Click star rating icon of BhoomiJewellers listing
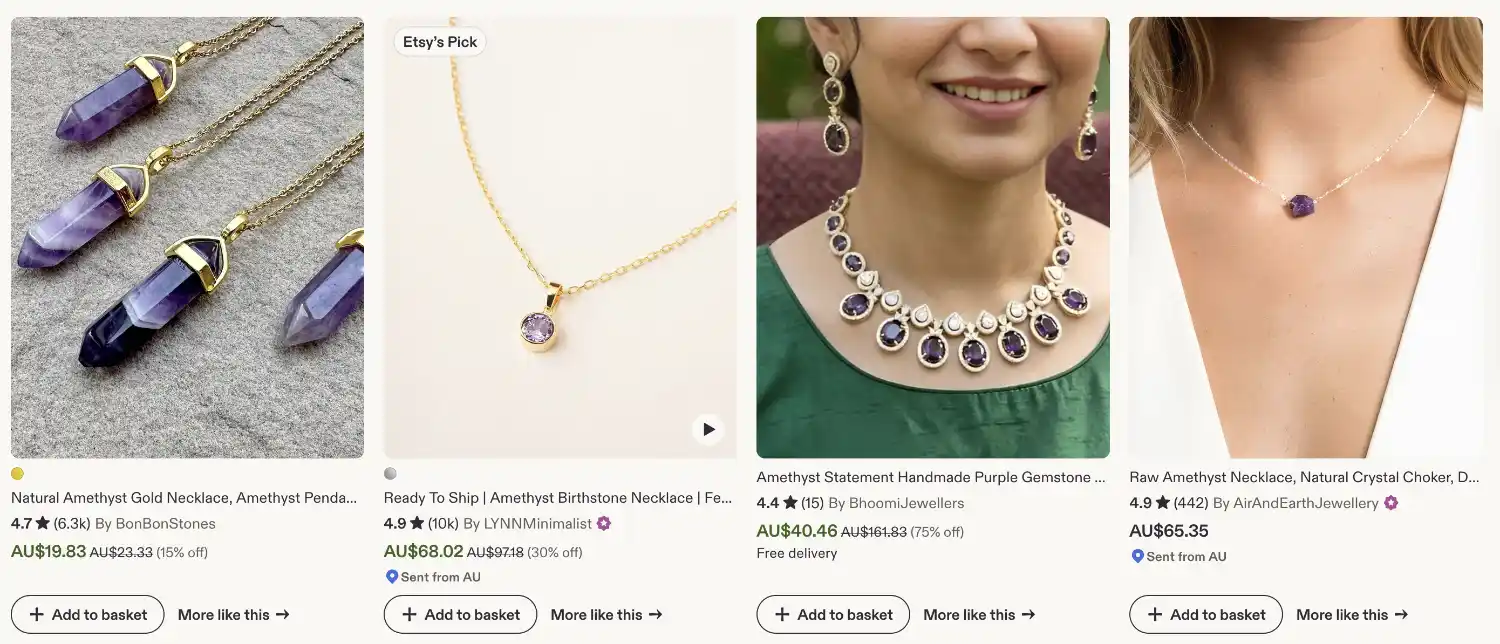The height and width of the screenshot is (644, 1500). [790, 503]
